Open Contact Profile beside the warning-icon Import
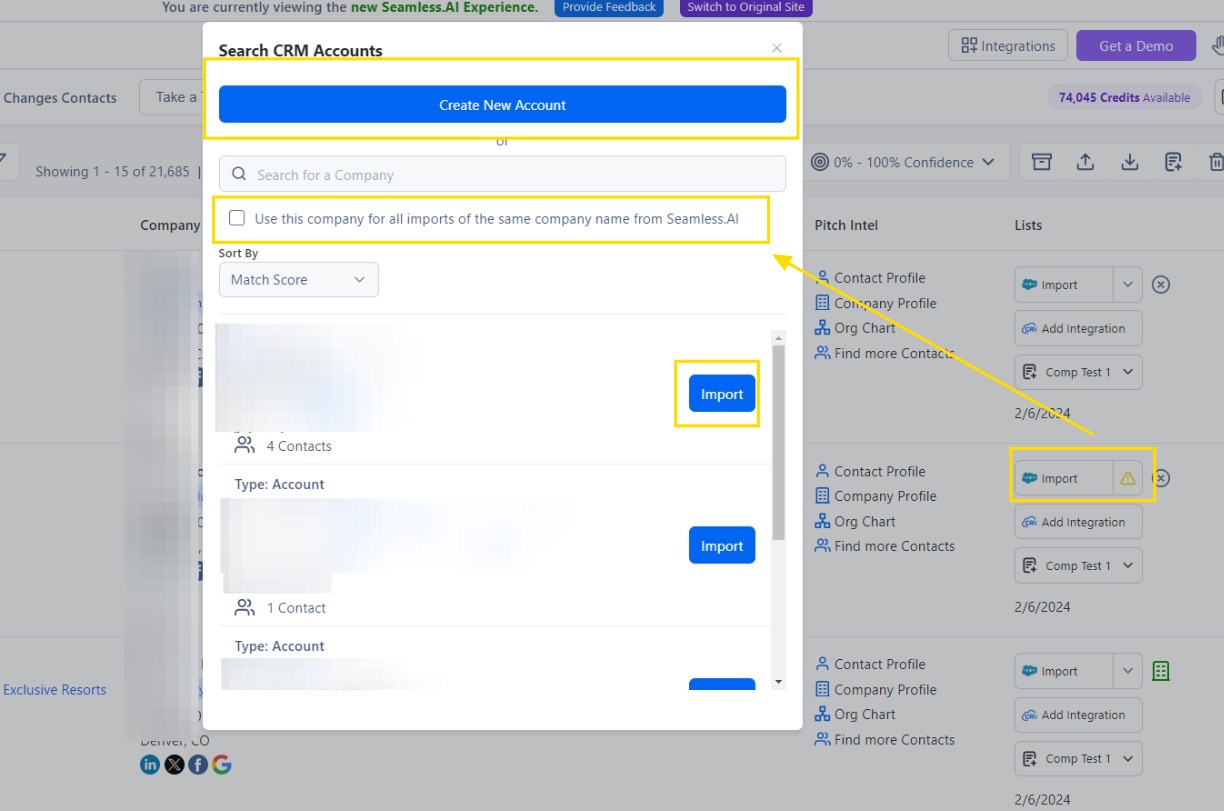Image resolution: width=1224 pixels, height=811 pixels. click(870, 471)
